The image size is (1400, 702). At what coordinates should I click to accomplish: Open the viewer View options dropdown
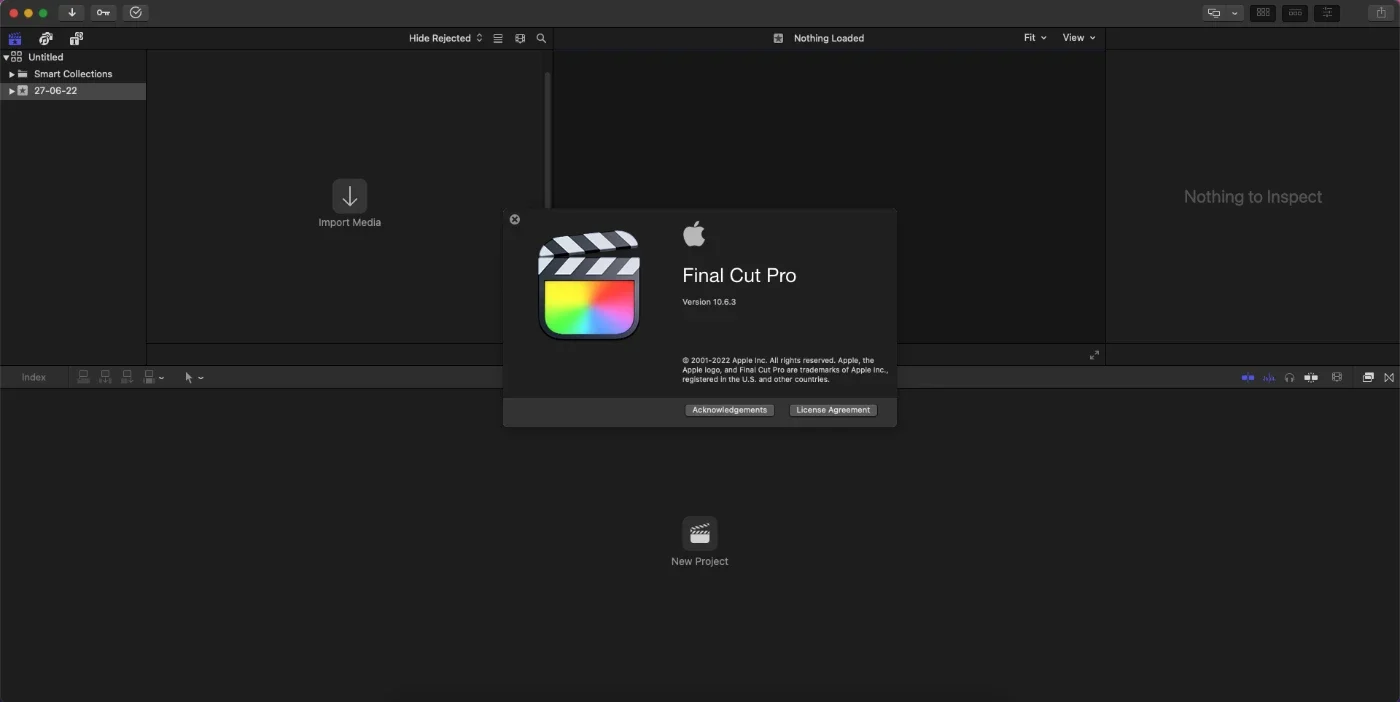click(1079, 38)
